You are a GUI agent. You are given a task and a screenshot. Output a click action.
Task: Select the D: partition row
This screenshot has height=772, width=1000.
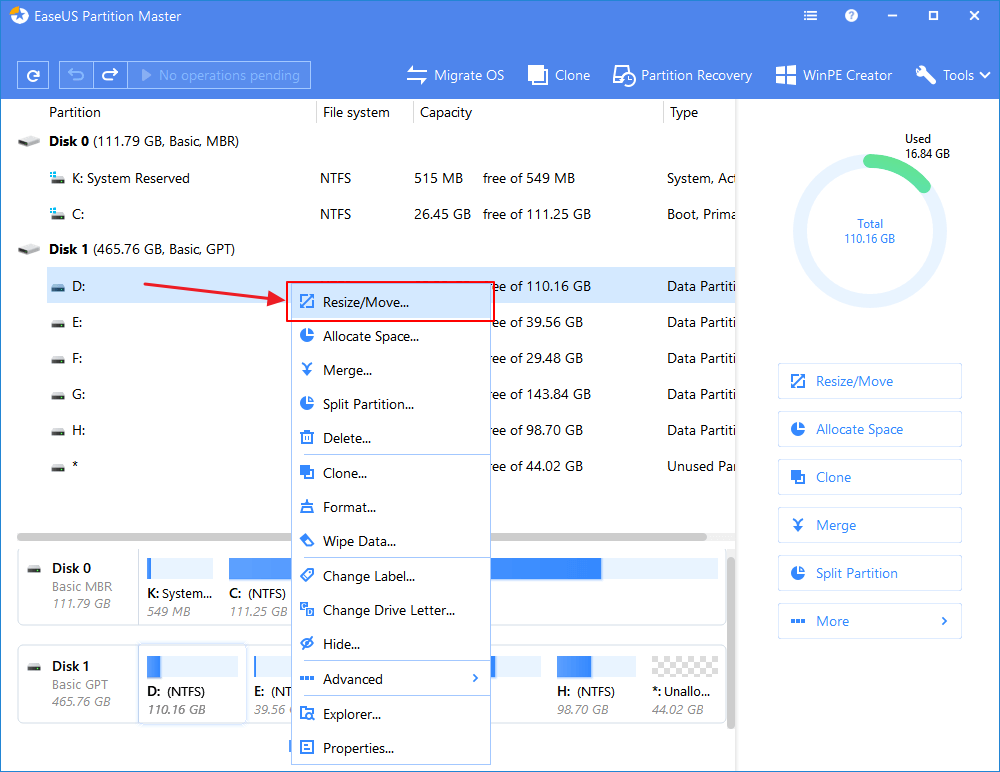[x=391, y=286]
